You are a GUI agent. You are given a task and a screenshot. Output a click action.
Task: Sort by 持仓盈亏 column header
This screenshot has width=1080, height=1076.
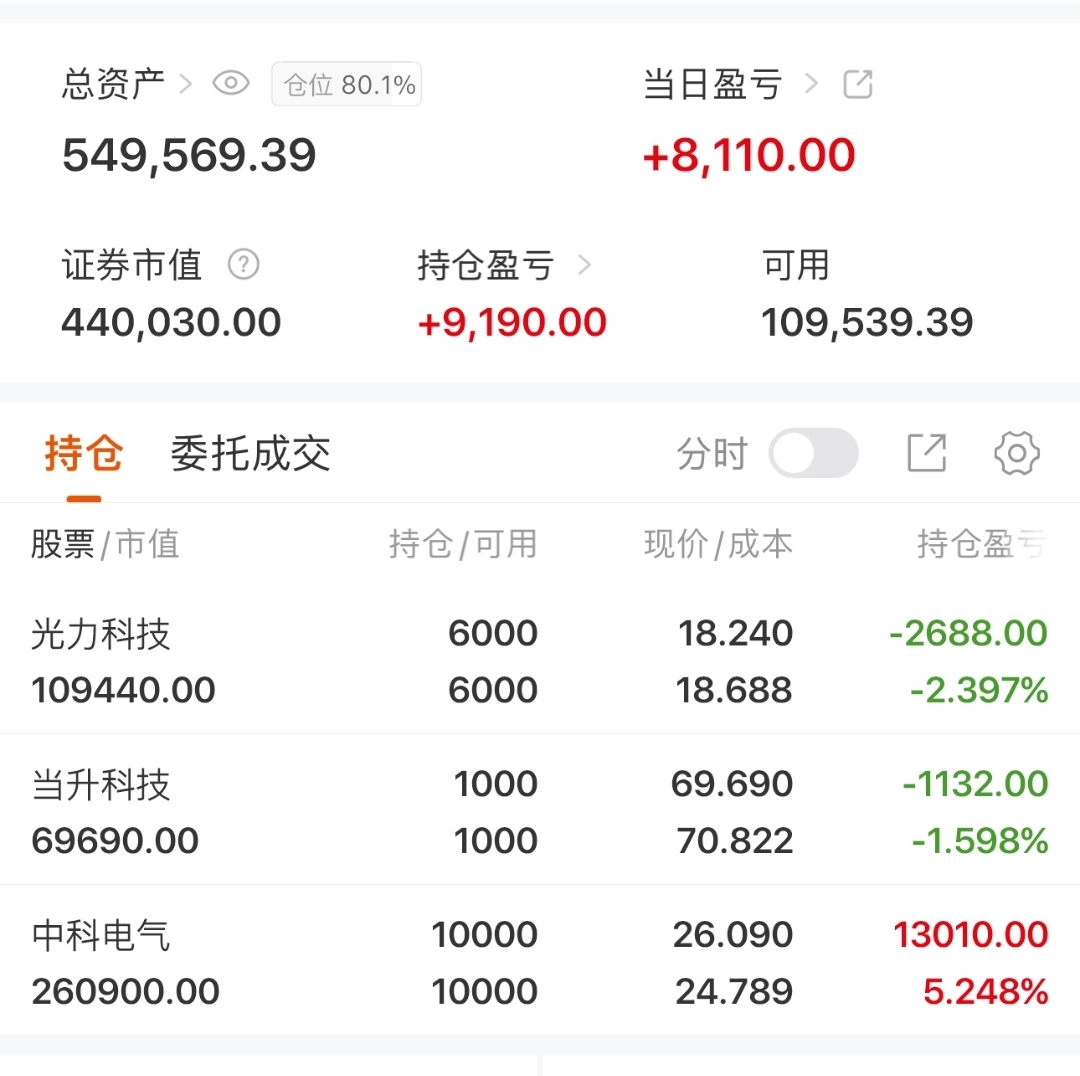coord(981,544)
